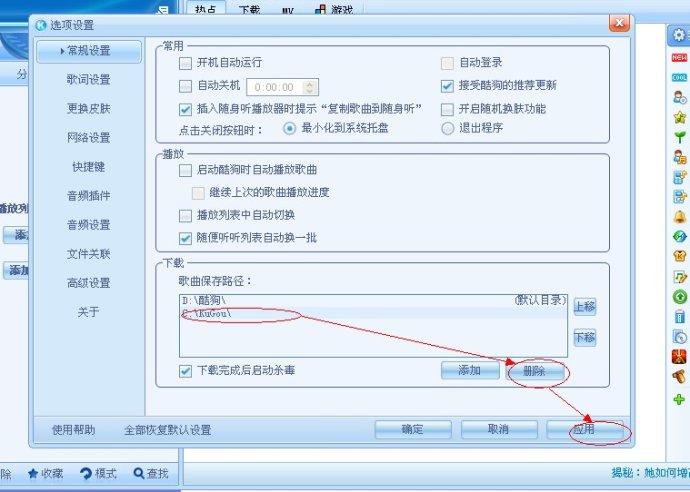Click the 模式 mode icon in main window

point(85,474)
